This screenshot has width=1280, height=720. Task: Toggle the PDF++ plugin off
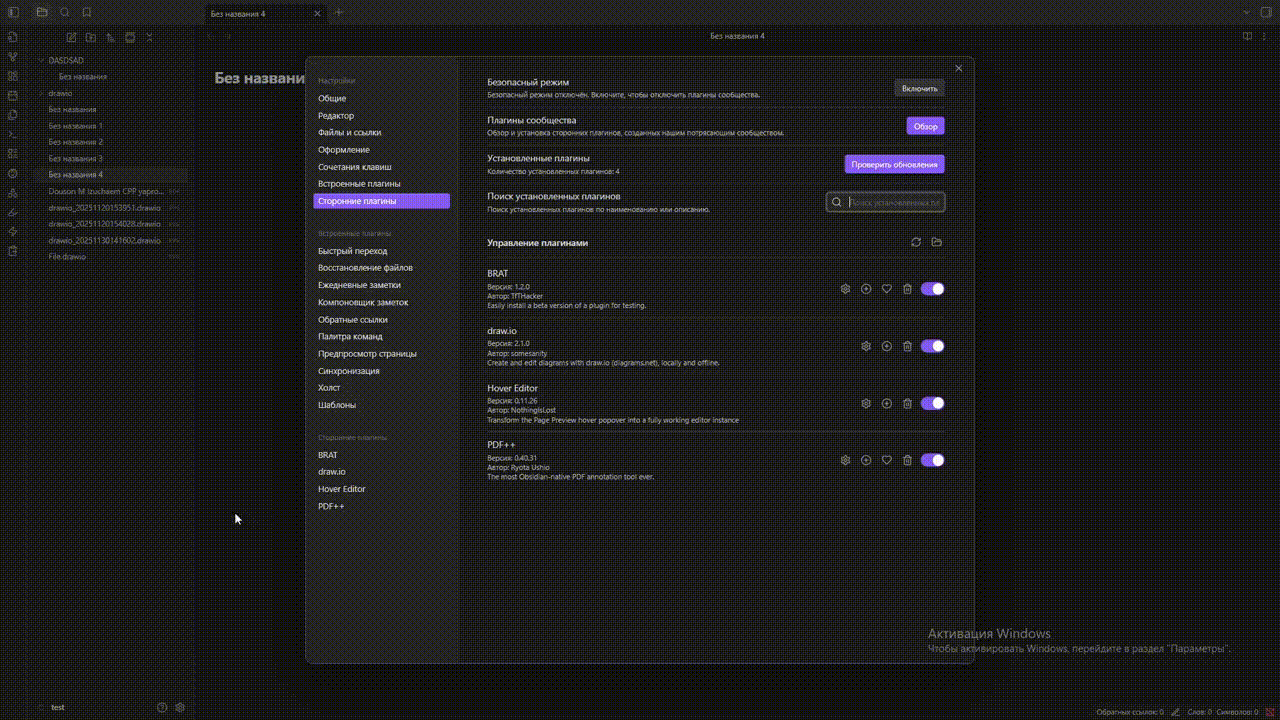[932, 461]
